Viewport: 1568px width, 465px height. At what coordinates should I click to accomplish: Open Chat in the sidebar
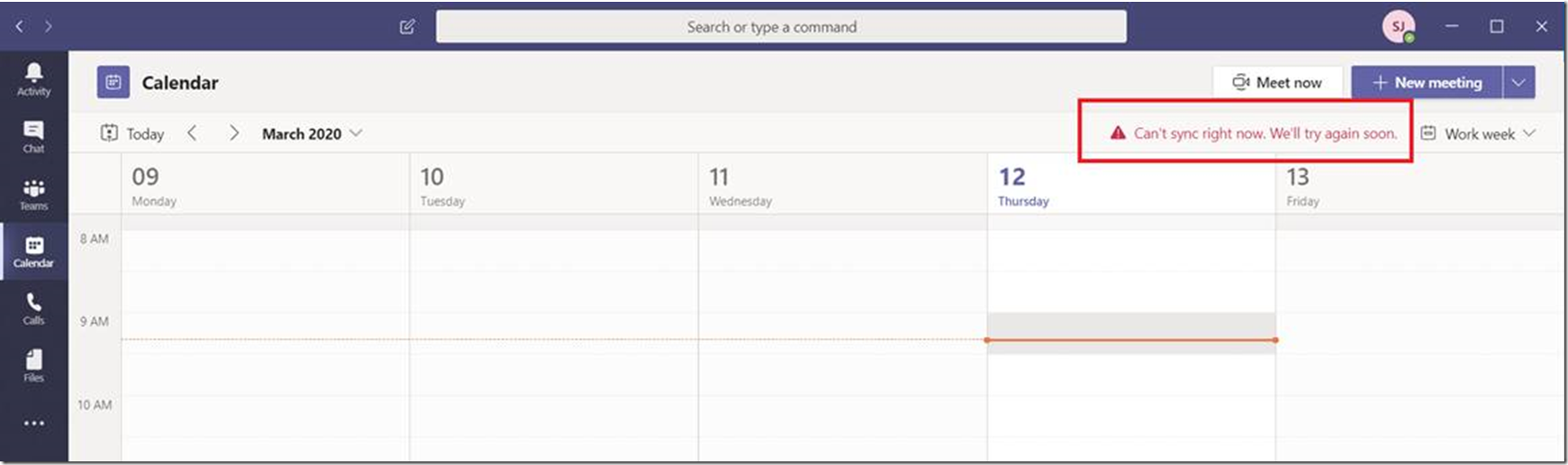pos(33,137)
